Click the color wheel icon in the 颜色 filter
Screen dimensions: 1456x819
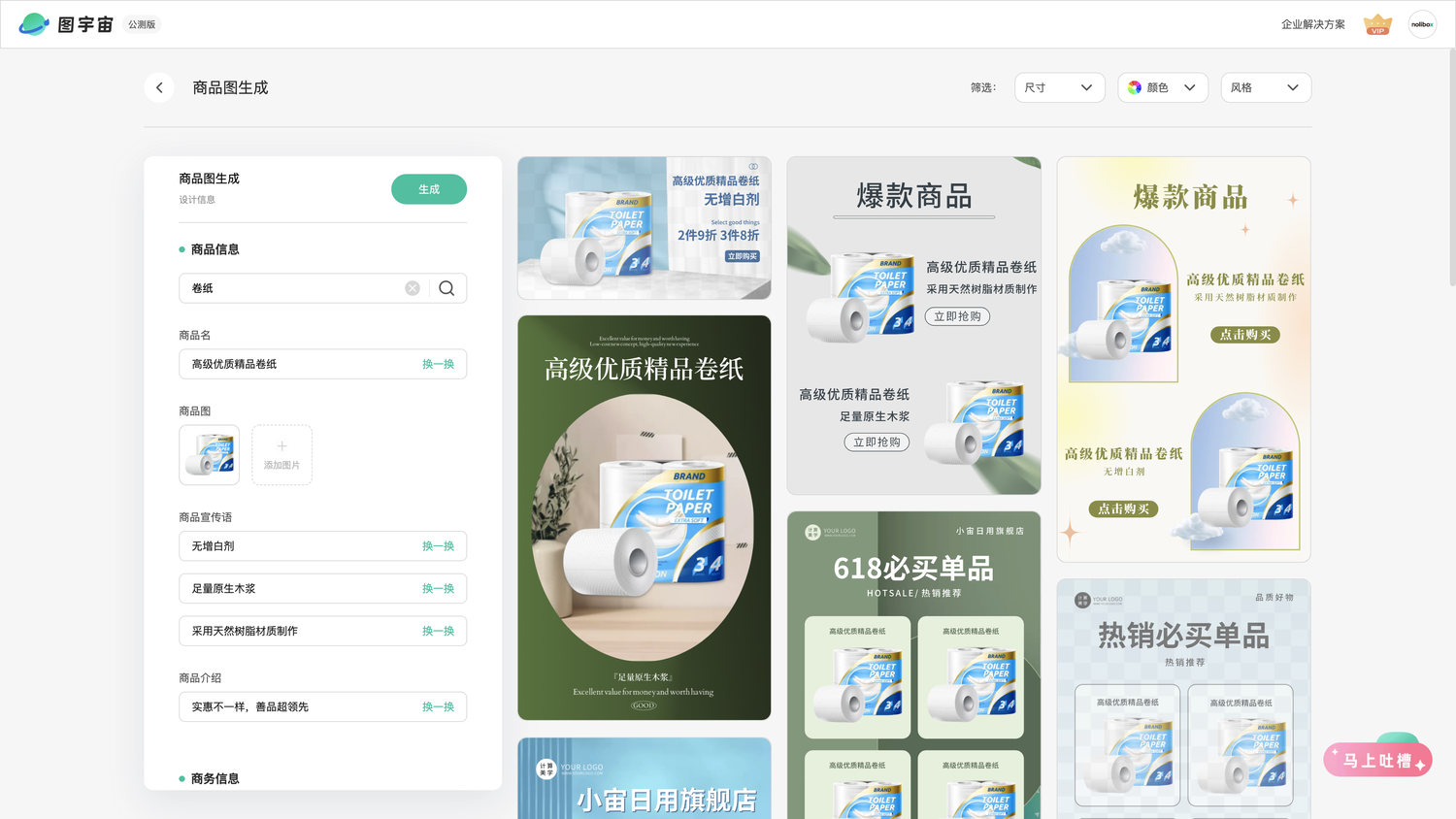coord(1135,87)
